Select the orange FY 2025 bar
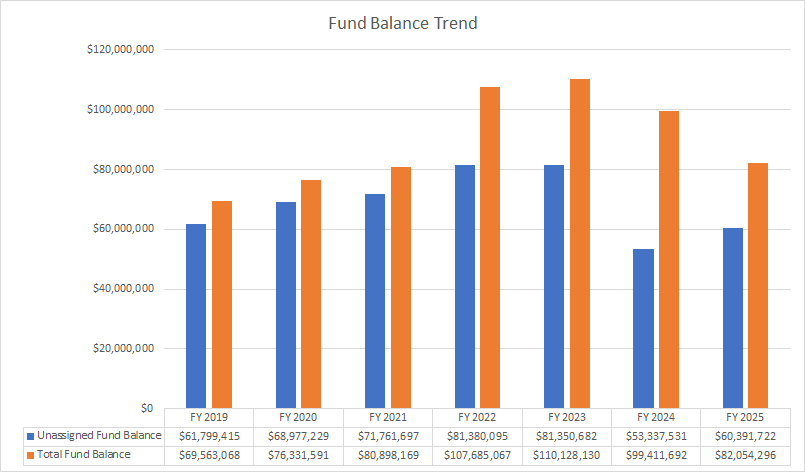 click(759, 285)
